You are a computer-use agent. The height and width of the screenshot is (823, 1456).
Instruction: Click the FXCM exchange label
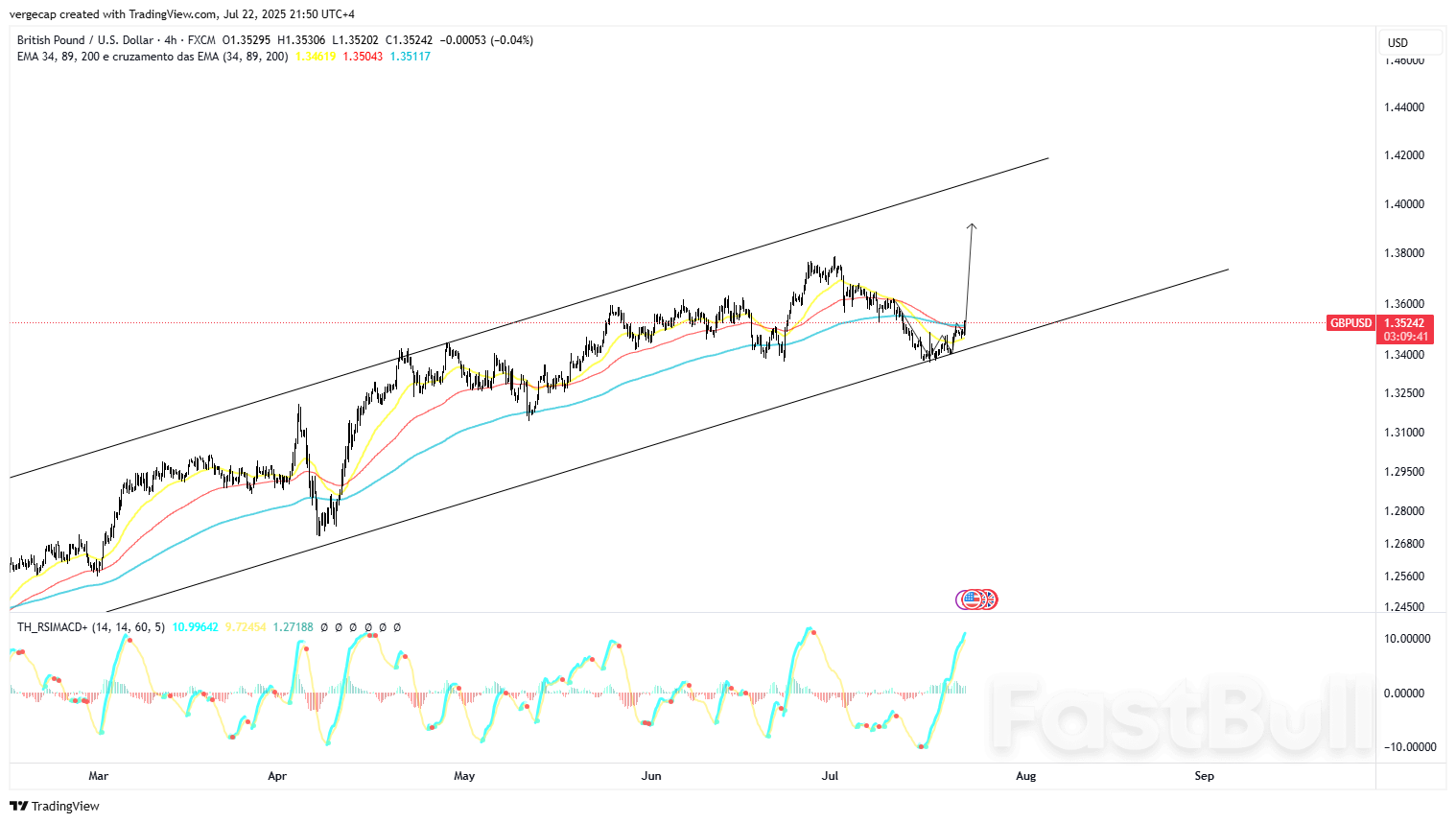[201, 40]
